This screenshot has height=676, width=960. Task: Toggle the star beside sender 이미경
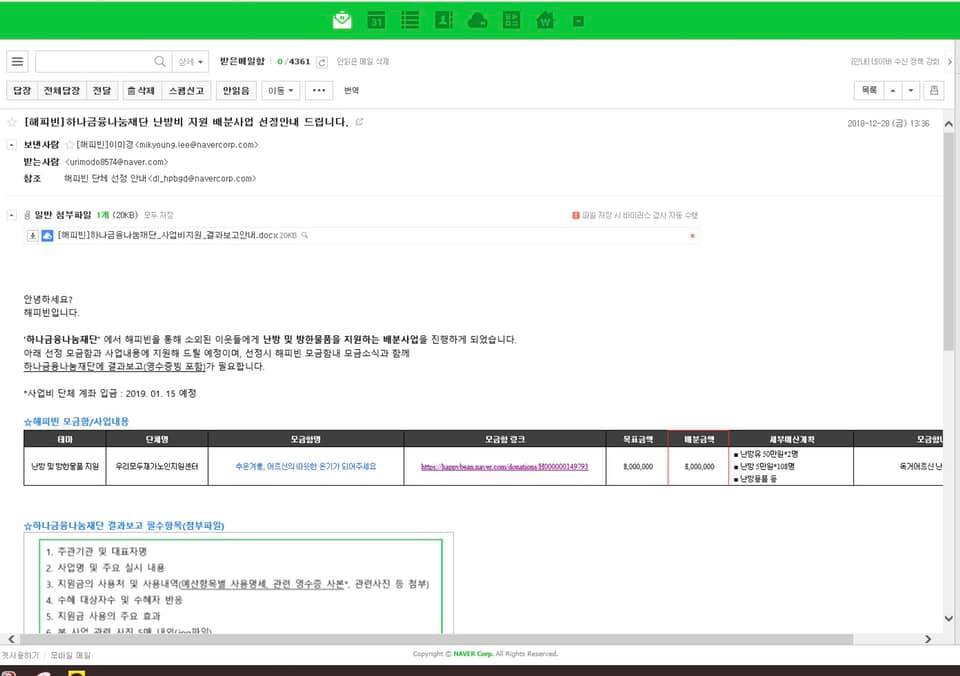(x=70, y=145)
